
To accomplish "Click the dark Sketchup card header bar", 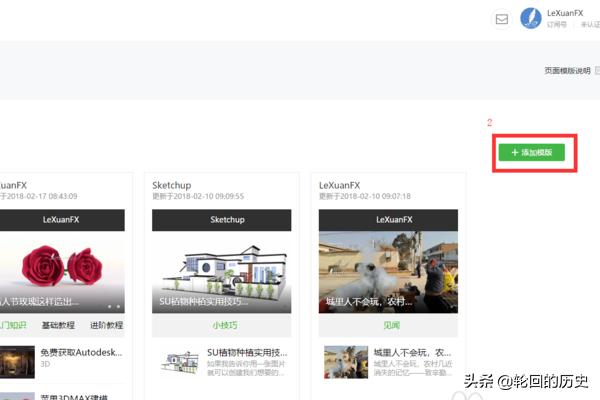I will [221, 218].
